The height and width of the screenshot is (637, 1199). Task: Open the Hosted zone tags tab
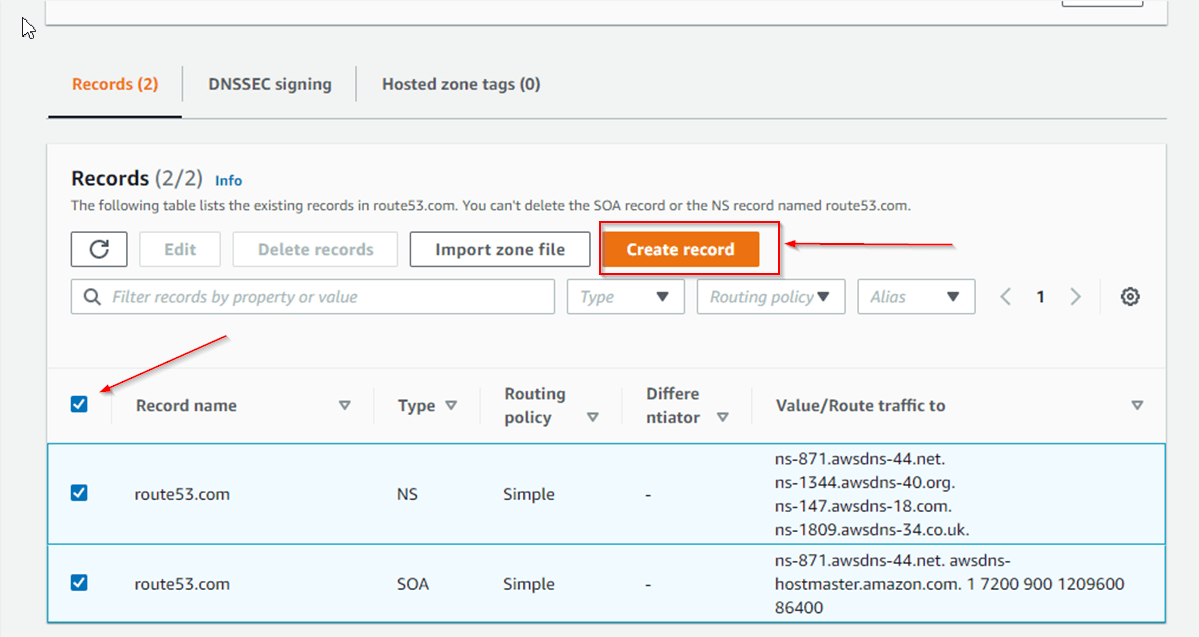point(461,84)
